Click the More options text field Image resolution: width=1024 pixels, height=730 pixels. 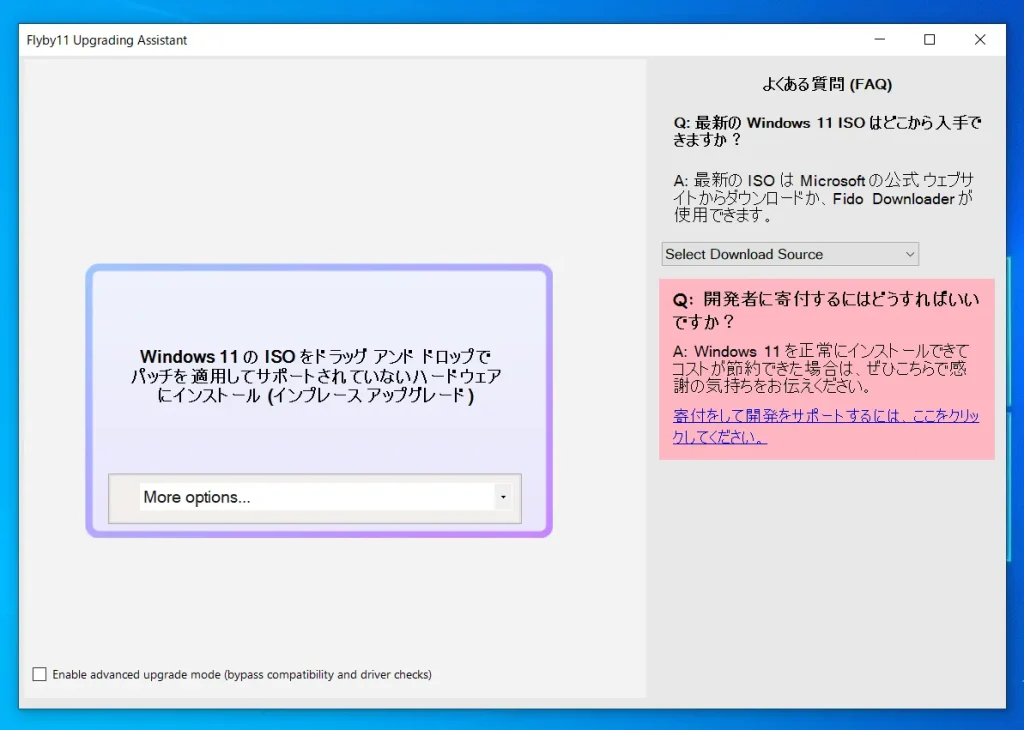[x=317, y=498]
